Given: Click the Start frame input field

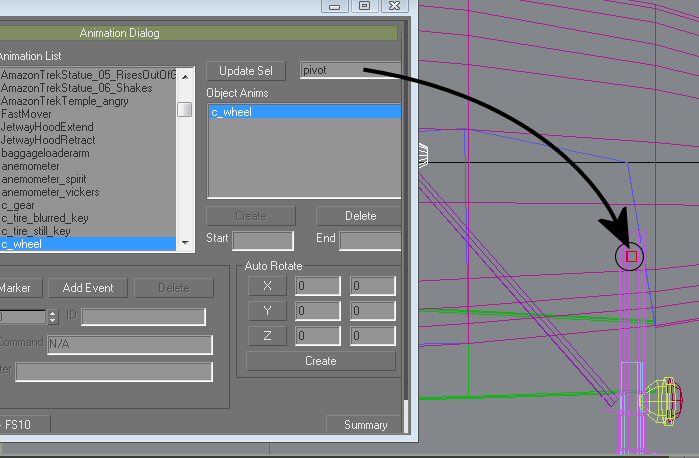Looking at the screenshot, I should click(x=262, y=240).
